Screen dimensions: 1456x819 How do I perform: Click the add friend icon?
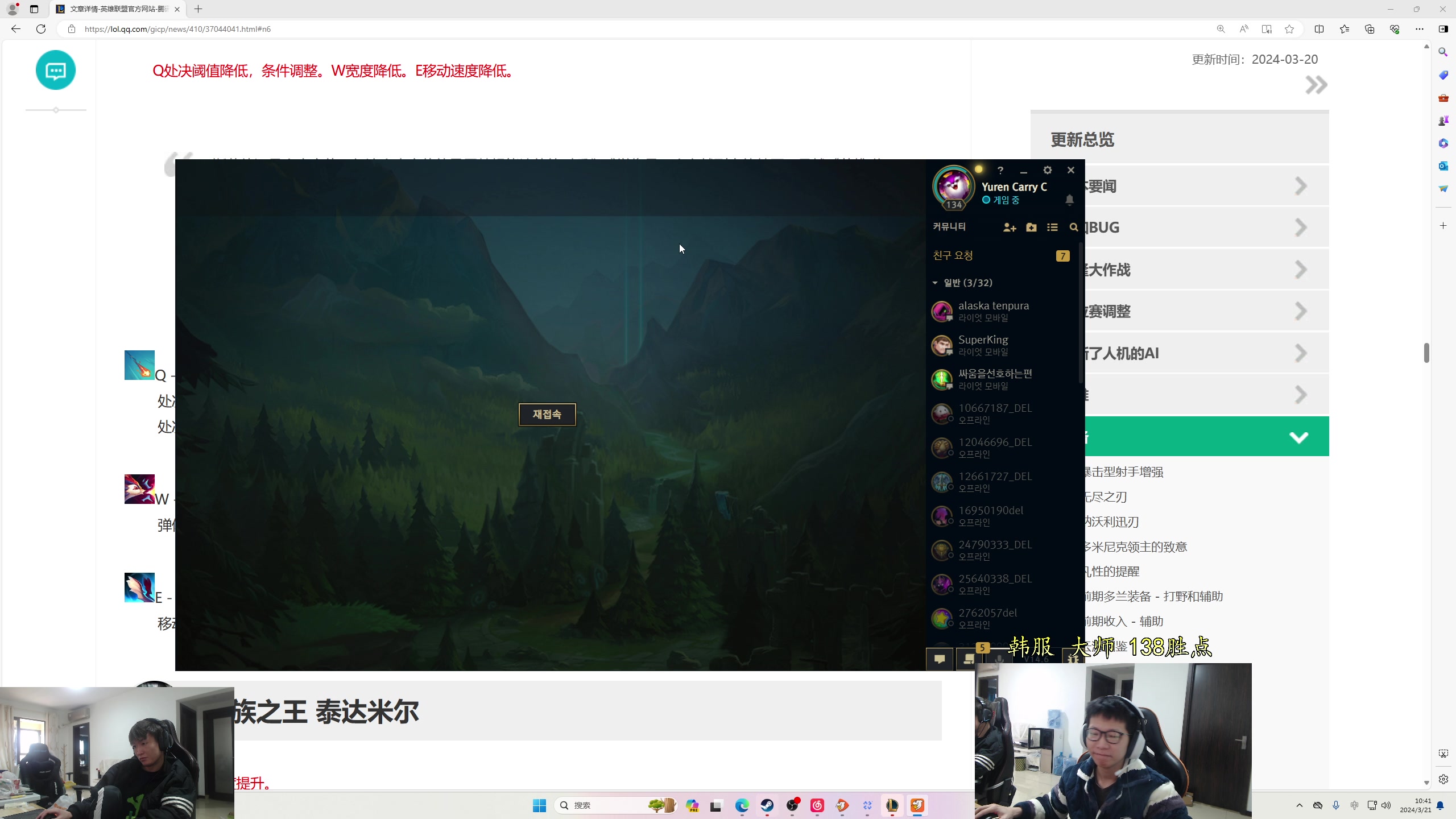tap(1010, 227)
